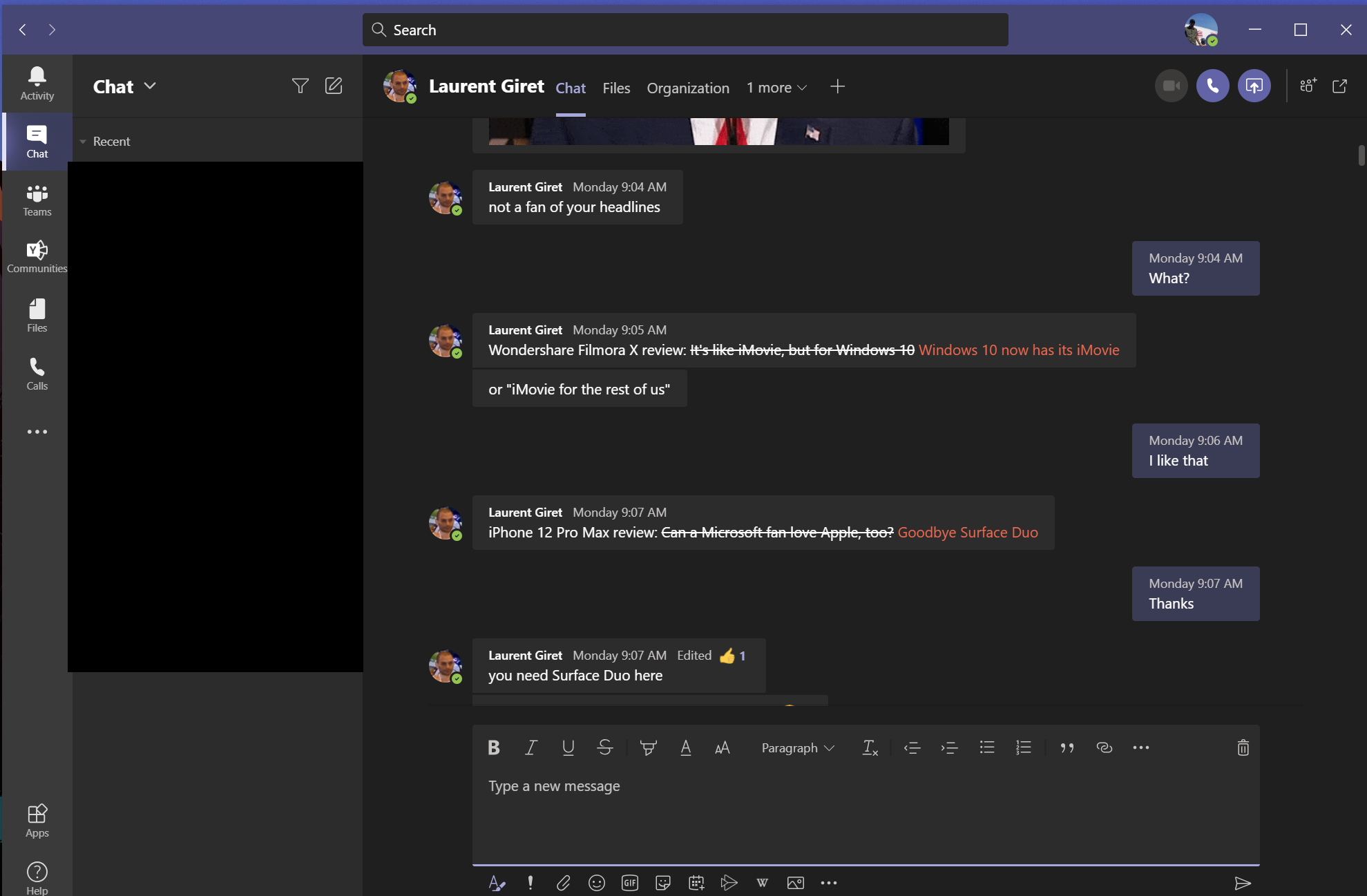Select the emoji picker icon
The image size is (1367, 896).
pyautogui.click(x=597, y=882)
